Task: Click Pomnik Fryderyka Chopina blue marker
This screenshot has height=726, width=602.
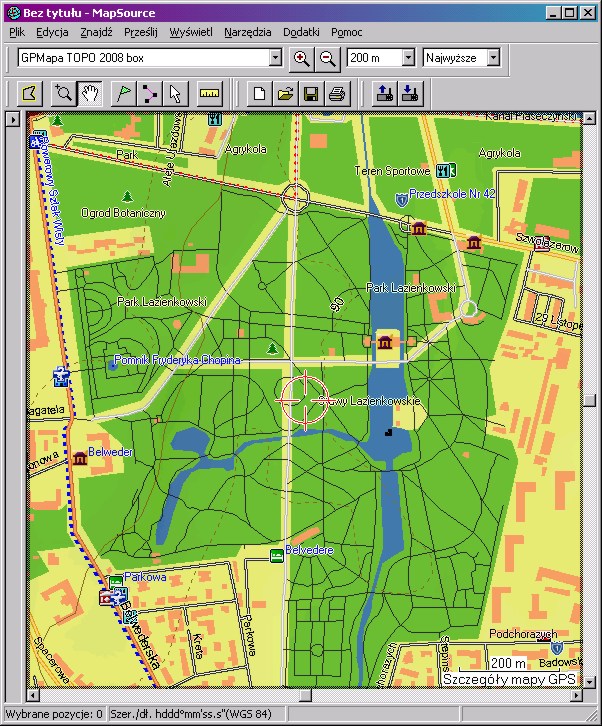Action: [x=113, y=366]
